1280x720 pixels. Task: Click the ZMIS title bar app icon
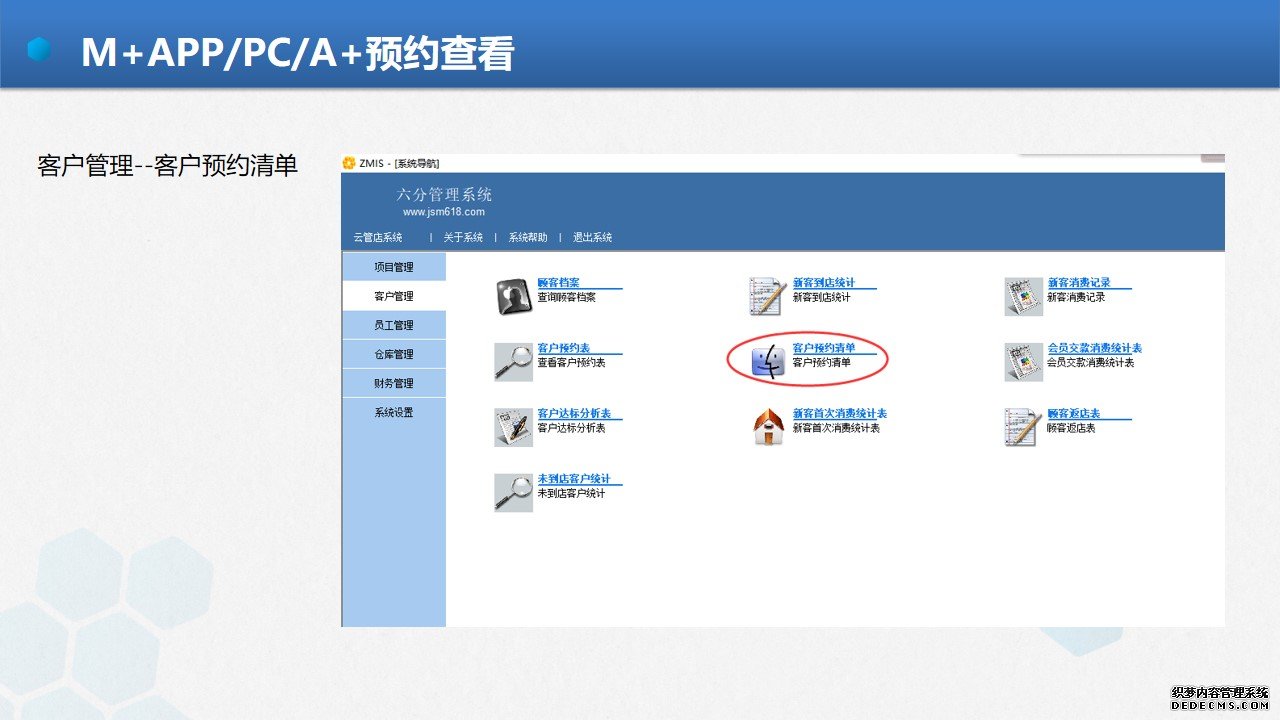click(x=349, y=163)
